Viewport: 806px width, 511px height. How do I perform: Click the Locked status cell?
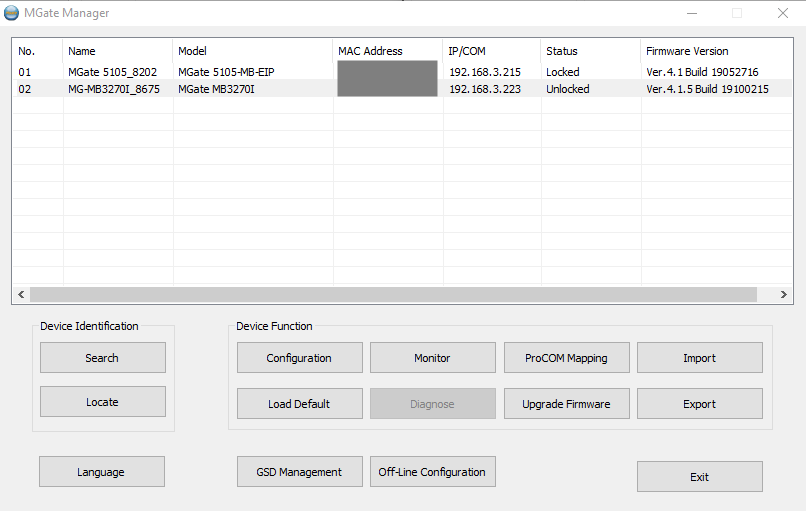(x=563, y=72)
